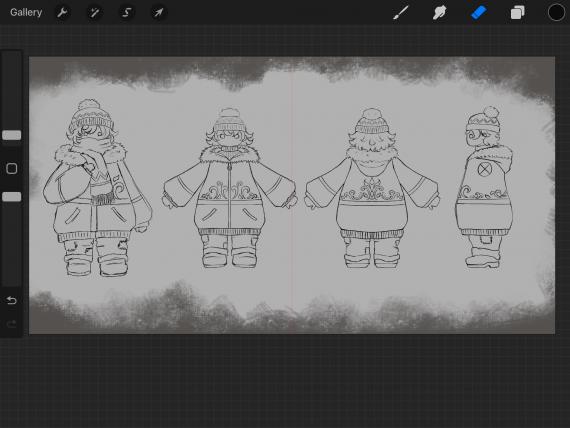The height and width of the screenshot is (428, 570).
Task: Open the Gallery
Action: [x=26, y=12]
